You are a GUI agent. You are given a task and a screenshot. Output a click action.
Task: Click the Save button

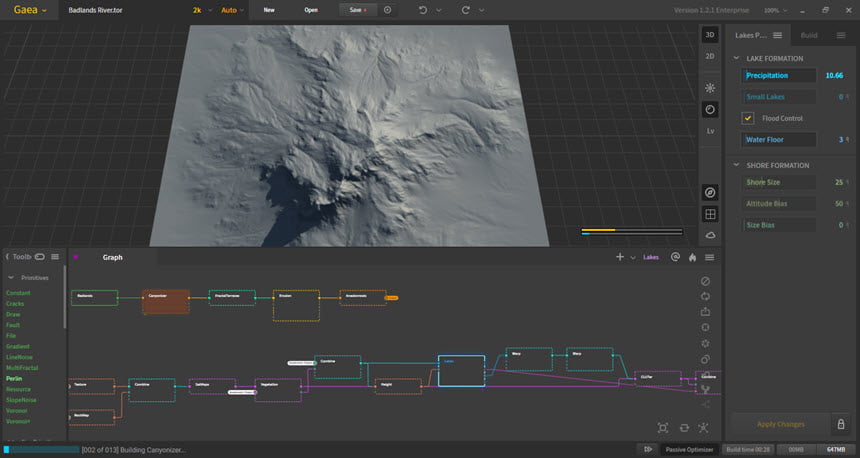click(x=358, y=10)
